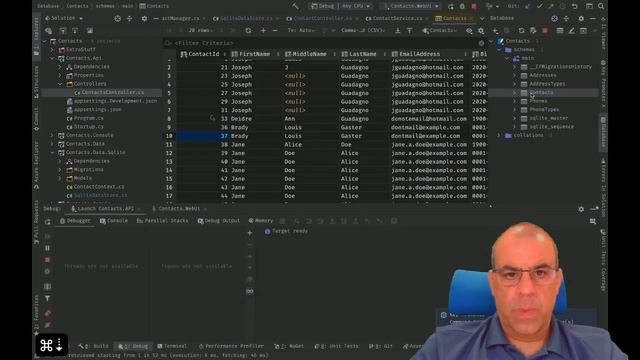Viewport: 640px width, 360px height.
Task: Click the view options eye icon in grid toolbar
Action: click(469, 31)
